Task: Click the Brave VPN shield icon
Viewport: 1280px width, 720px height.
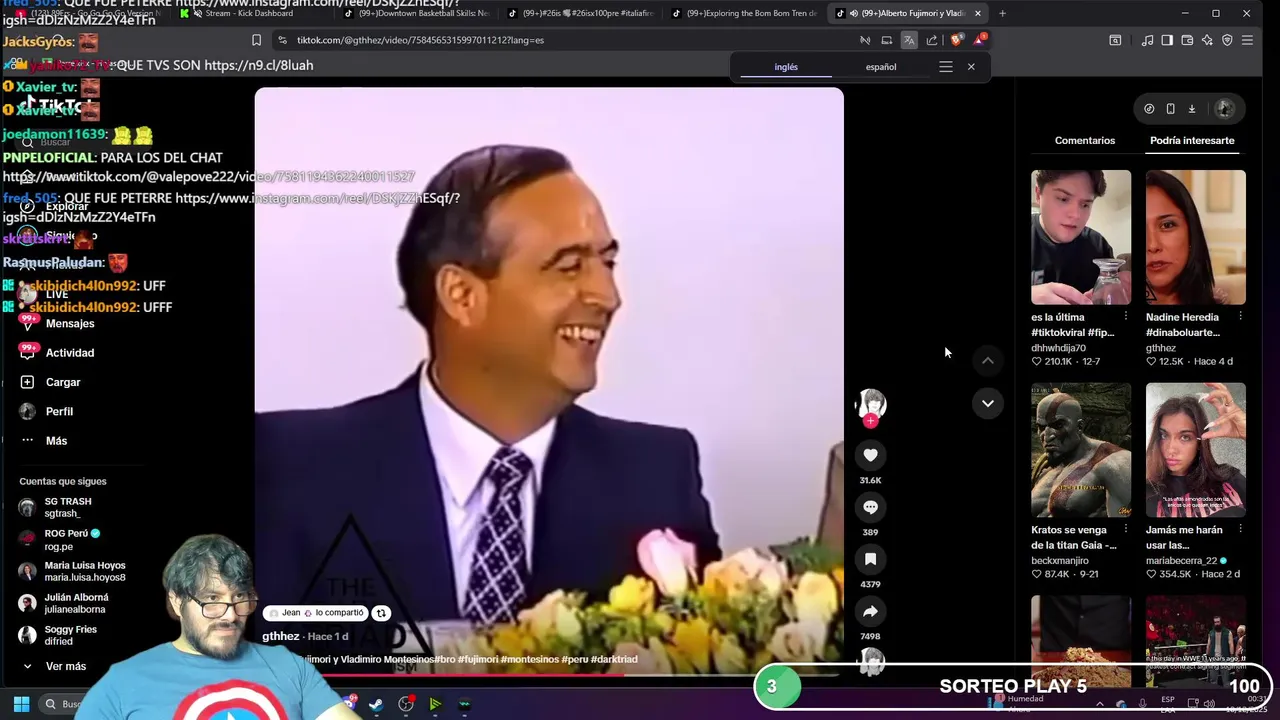Action: 1227,40
